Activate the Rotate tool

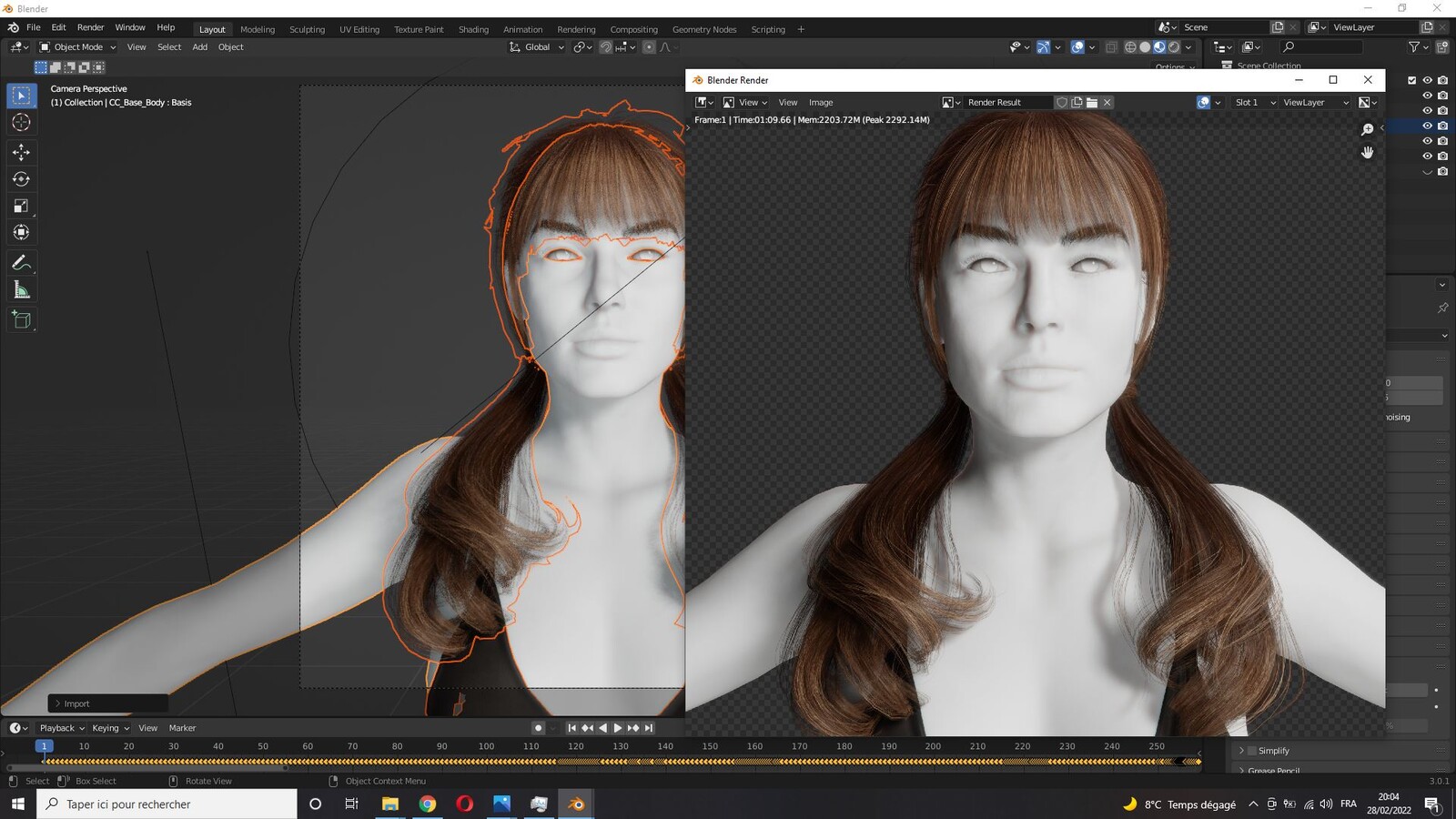22,179
